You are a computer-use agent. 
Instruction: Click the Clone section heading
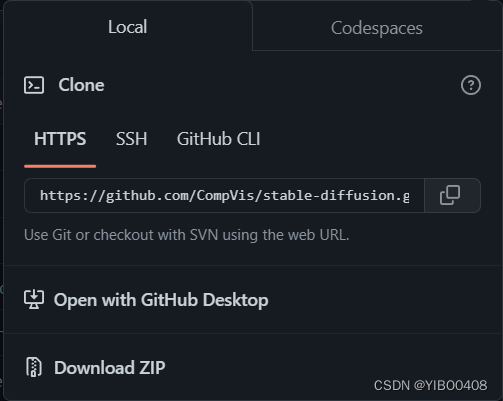click(81, 85)
